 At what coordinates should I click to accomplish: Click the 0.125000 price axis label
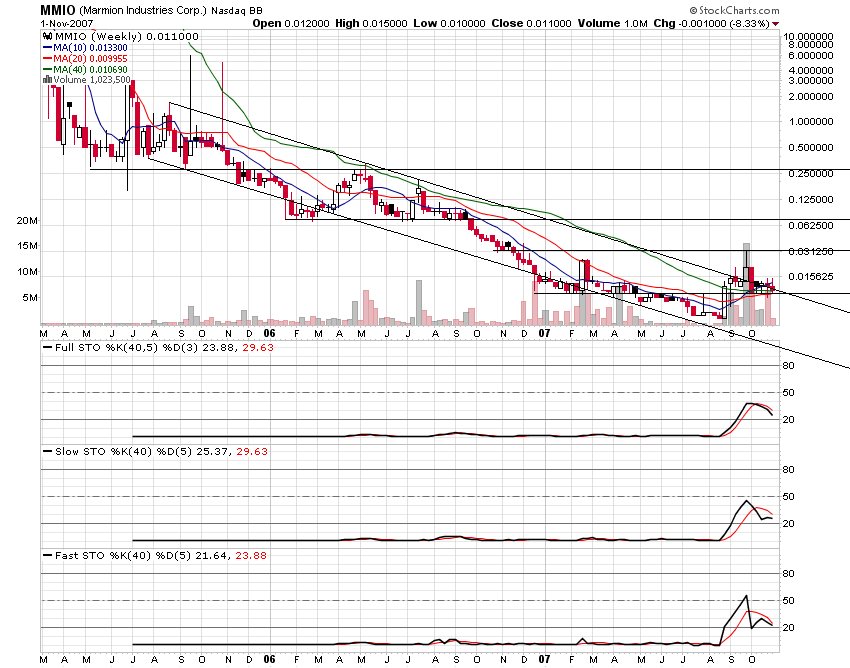click(x=810, y=200)
